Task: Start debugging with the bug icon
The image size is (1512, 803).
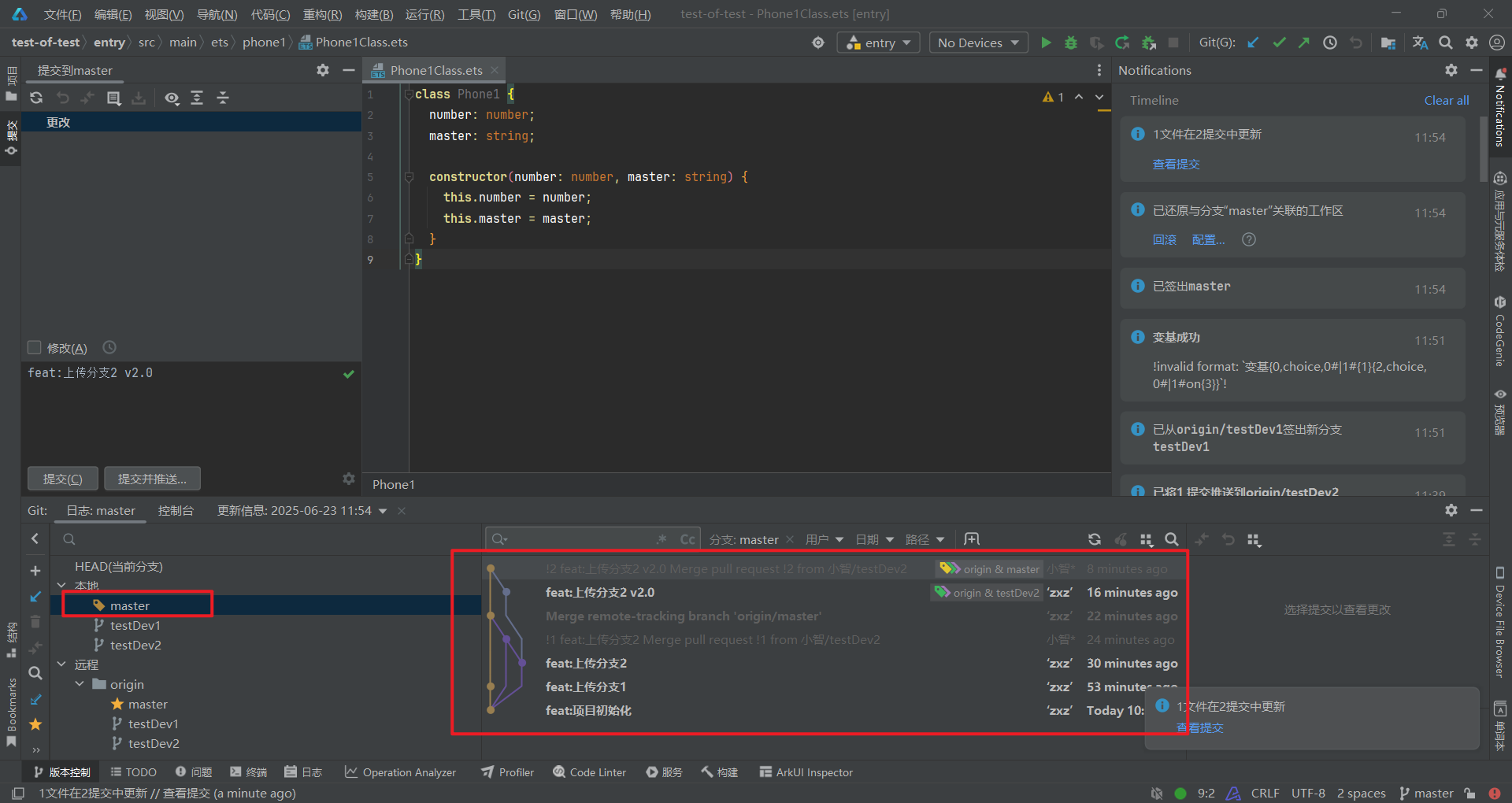Action: (x=1071, y=43)
